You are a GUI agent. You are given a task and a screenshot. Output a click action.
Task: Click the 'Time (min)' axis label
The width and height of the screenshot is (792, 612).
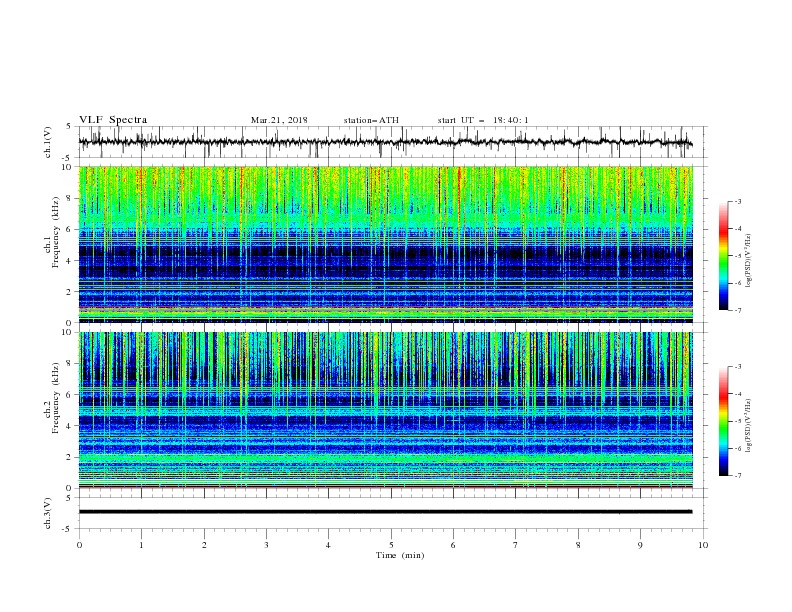point(400,555)
